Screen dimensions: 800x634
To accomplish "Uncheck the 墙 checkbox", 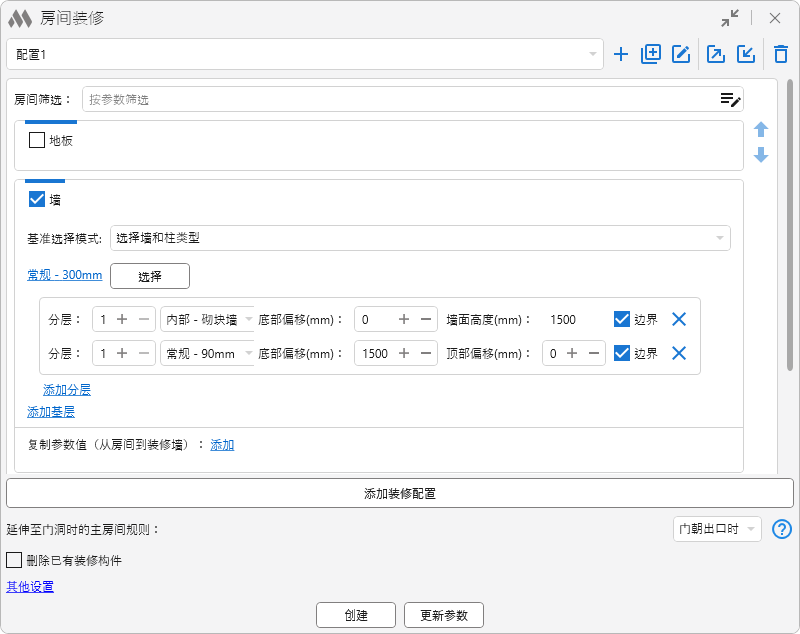I will (37, 199).
